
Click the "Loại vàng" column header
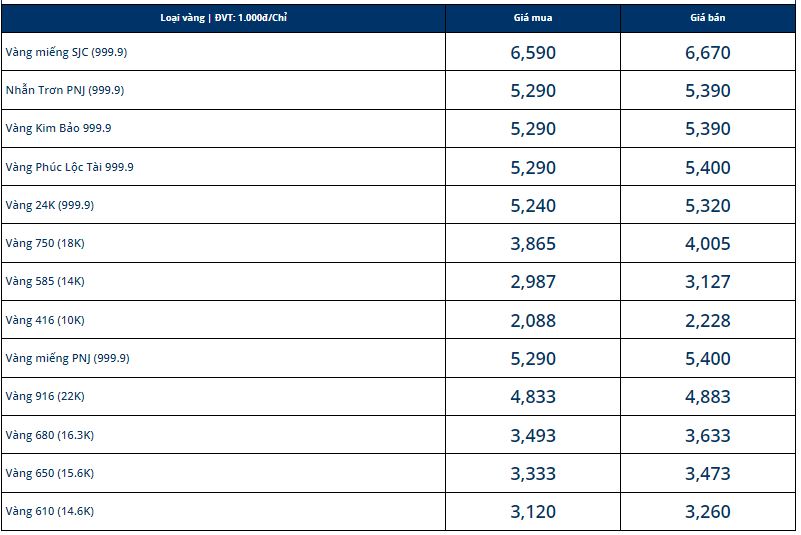pyautogui.click(x=223, y=19)
